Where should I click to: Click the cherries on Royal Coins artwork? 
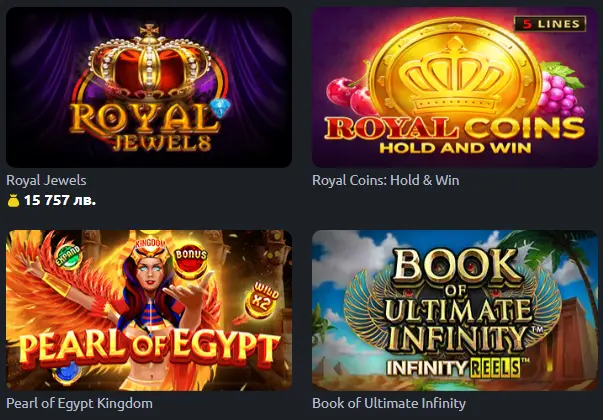(x=348, y=96)
